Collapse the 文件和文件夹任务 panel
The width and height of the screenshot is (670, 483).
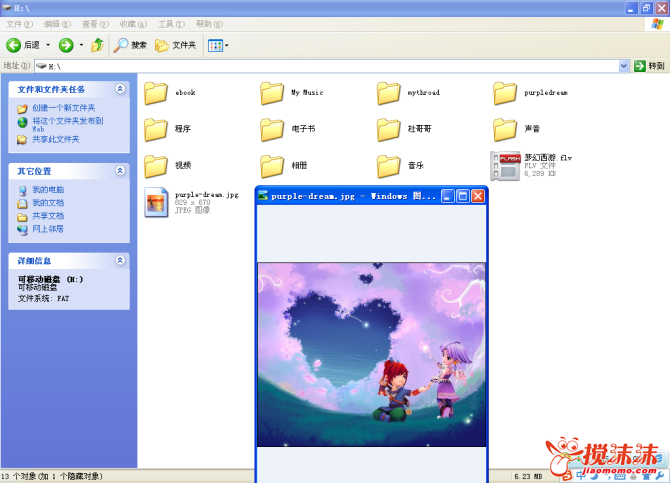point(120,89)
